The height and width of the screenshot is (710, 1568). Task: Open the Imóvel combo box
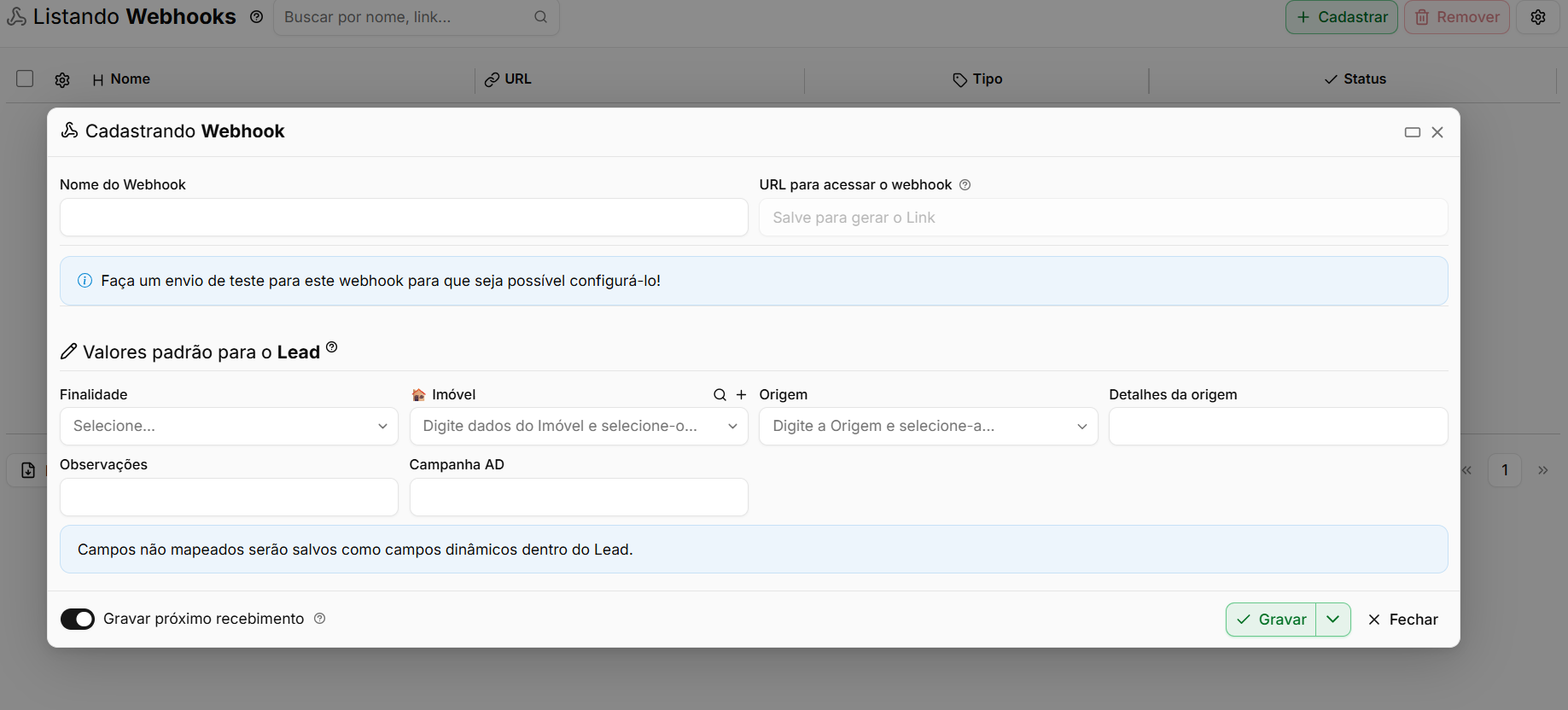pos(579,426)
